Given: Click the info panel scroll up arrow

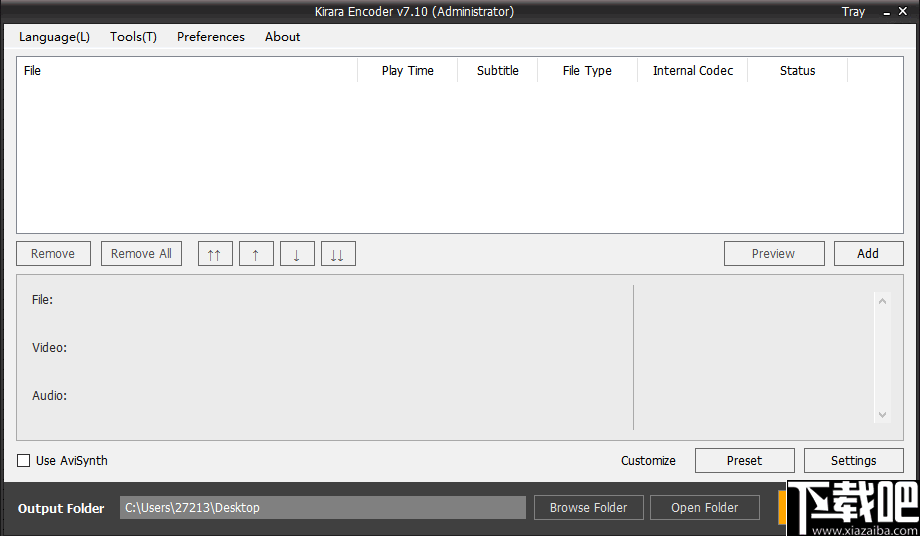Looking at the screenshot, I should [x=882, y=301].
